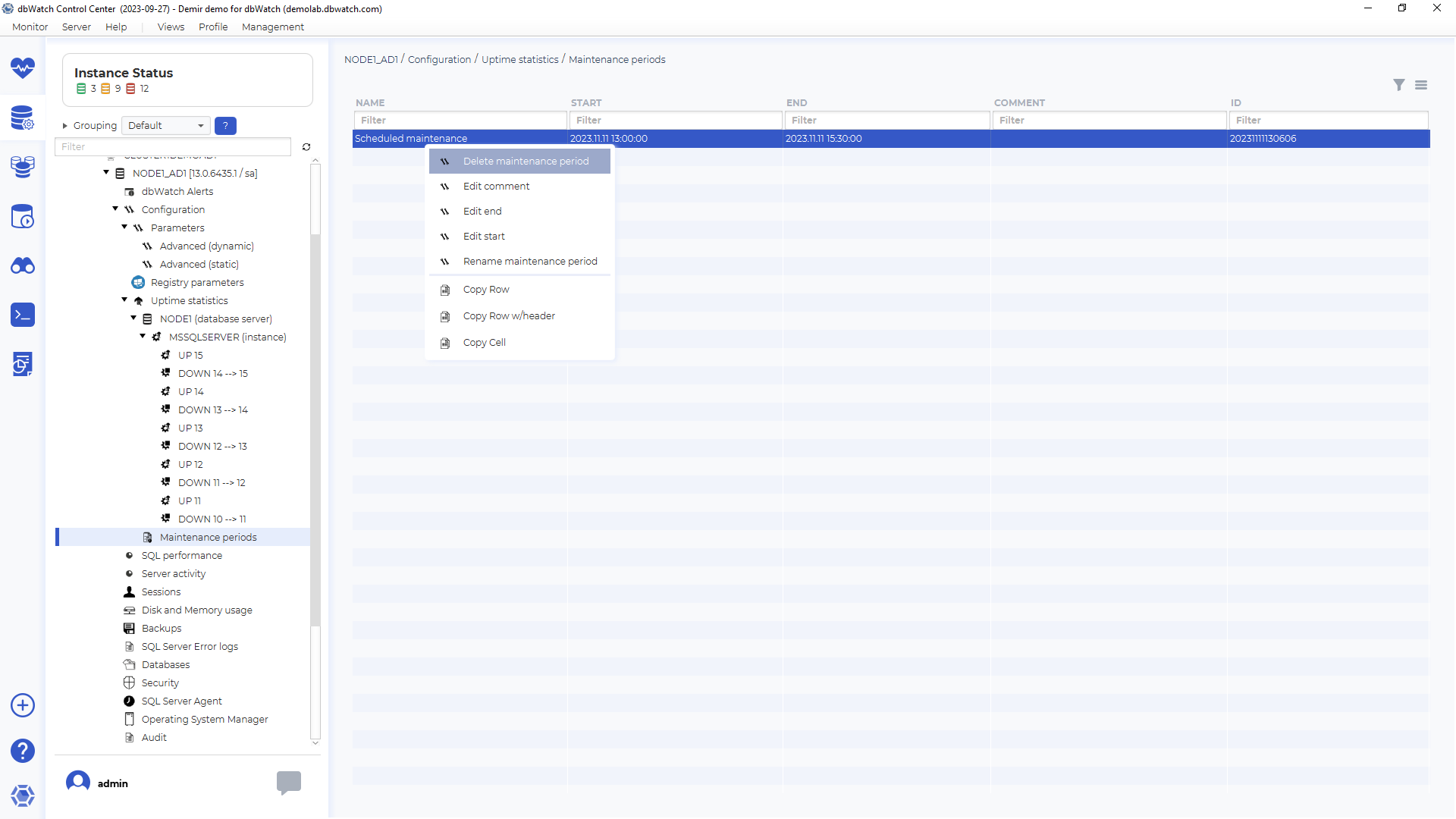Click the yellow instance status icon
1456x819 pixels.
point(105,89)
